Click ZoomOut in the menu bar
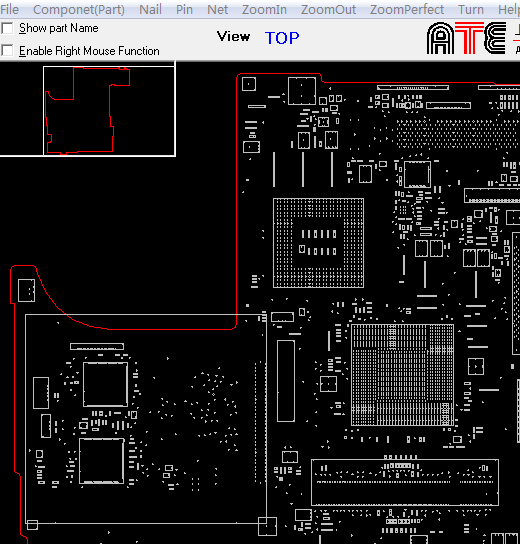Viewport: 520px width, 544px height. tap(328, 9)
